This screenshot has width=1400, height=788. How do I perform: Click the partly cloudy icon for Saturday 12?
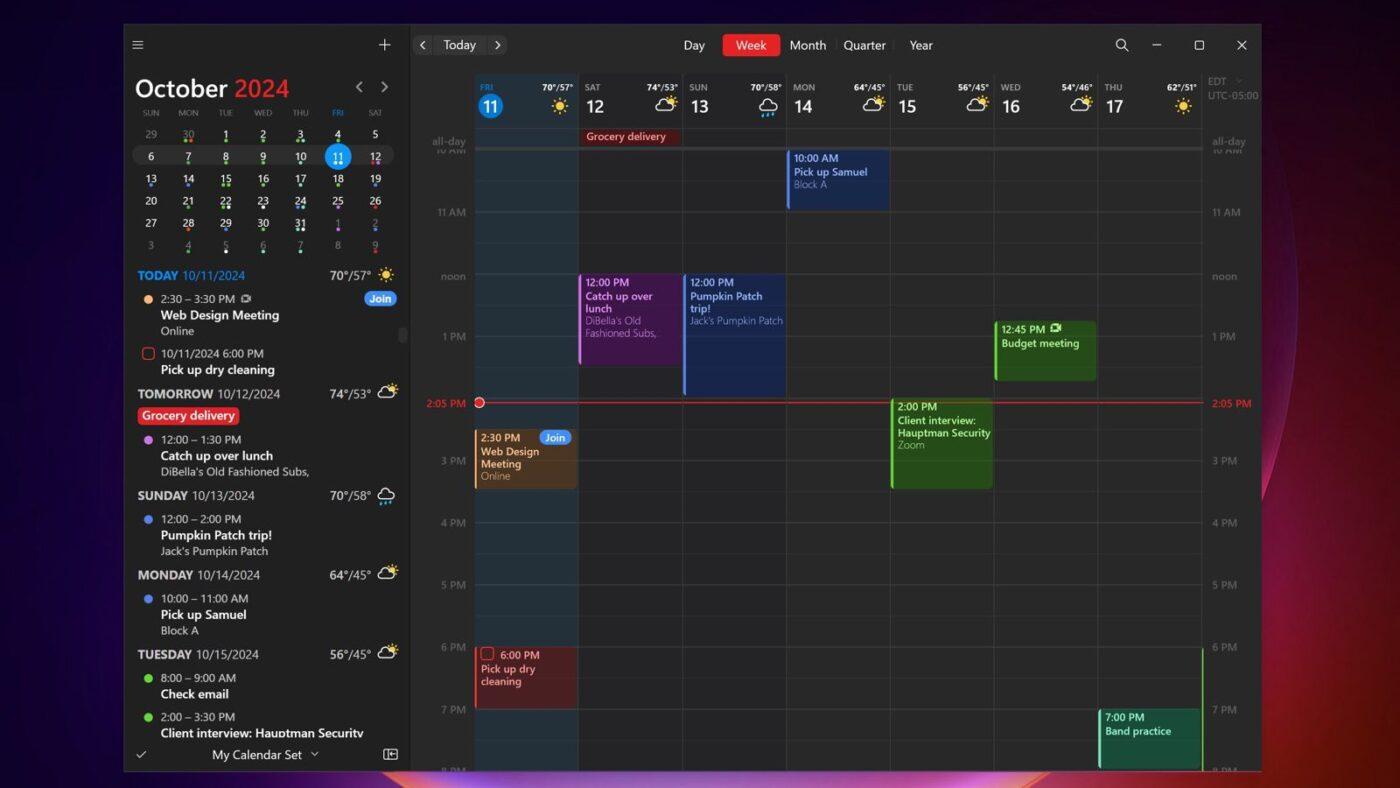coord(666,104)
